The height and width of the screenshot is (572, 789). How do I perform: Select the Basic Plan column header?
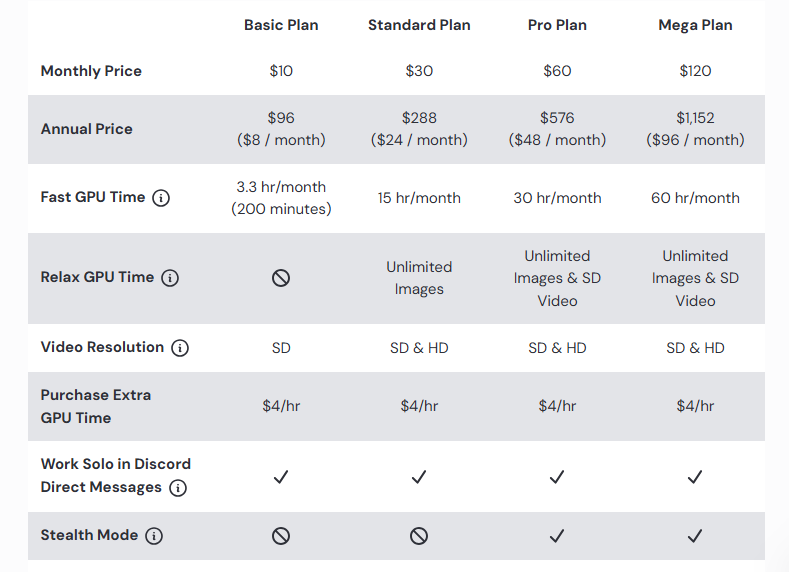click(x=281, y=25)
